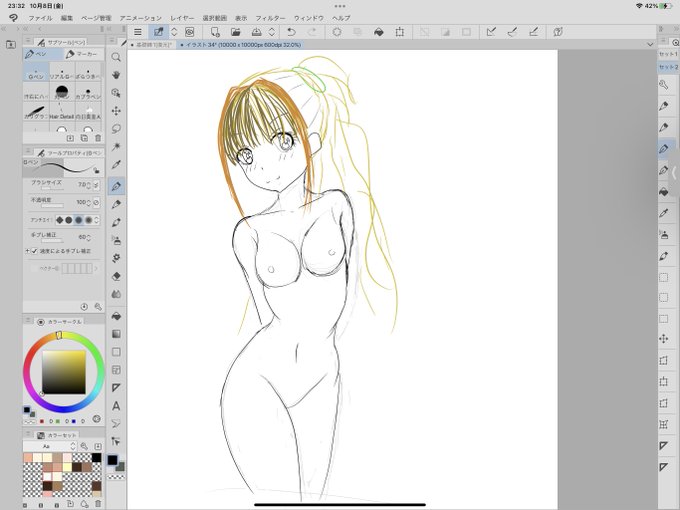Screen dimensions: 680x510
Task: Open the ファイル menu
Action: 40,18
